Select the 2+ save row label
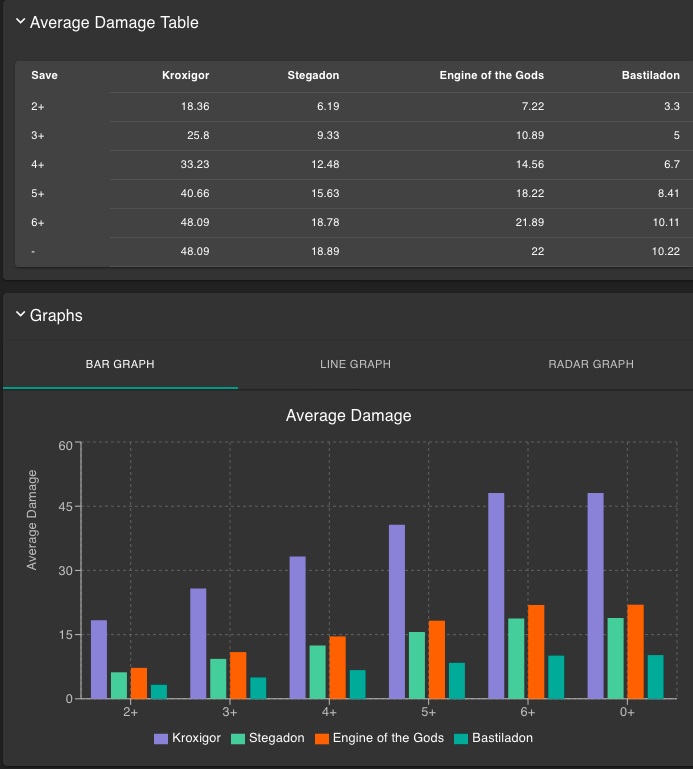The image size is (693, 769). click(x=38, y=106)
